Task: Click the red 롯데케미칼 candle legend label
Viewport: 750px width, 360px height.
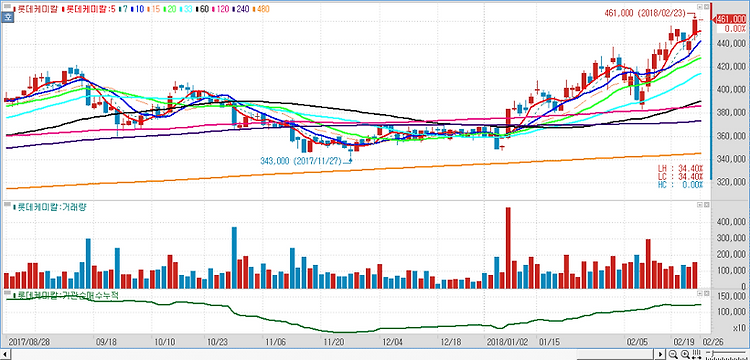Action: [36, 9]
